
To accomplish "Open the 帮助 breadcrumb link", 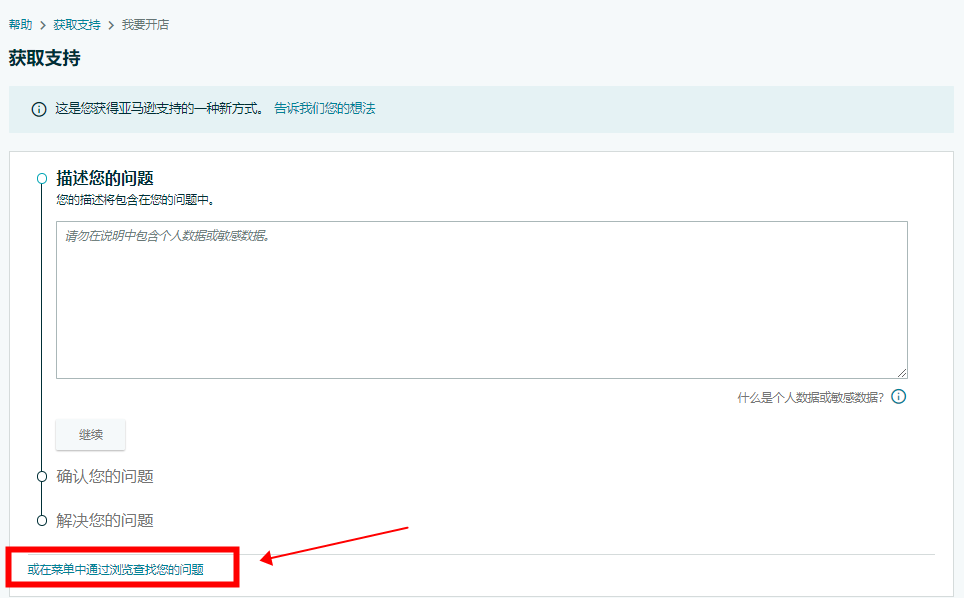I will 20,25.
